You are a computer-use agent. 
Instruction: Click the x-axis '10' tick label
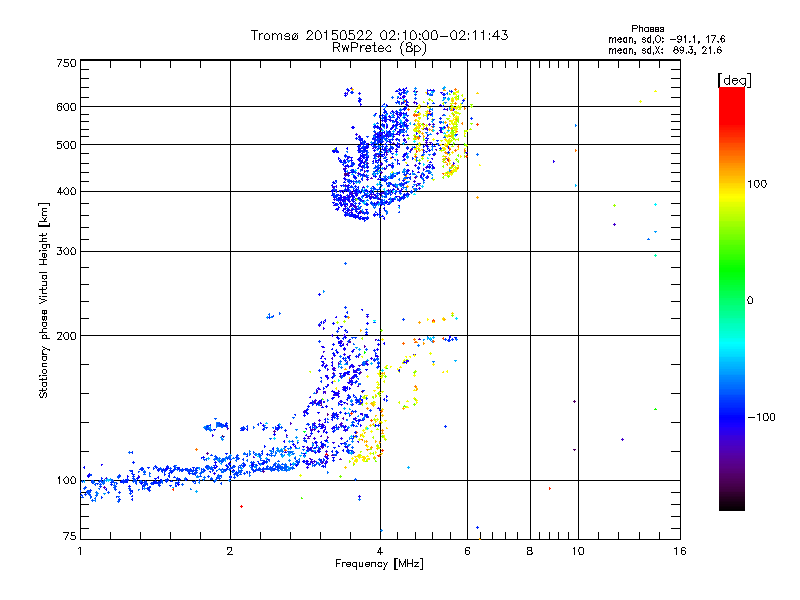pyautogui.click(x=578, y=551)
